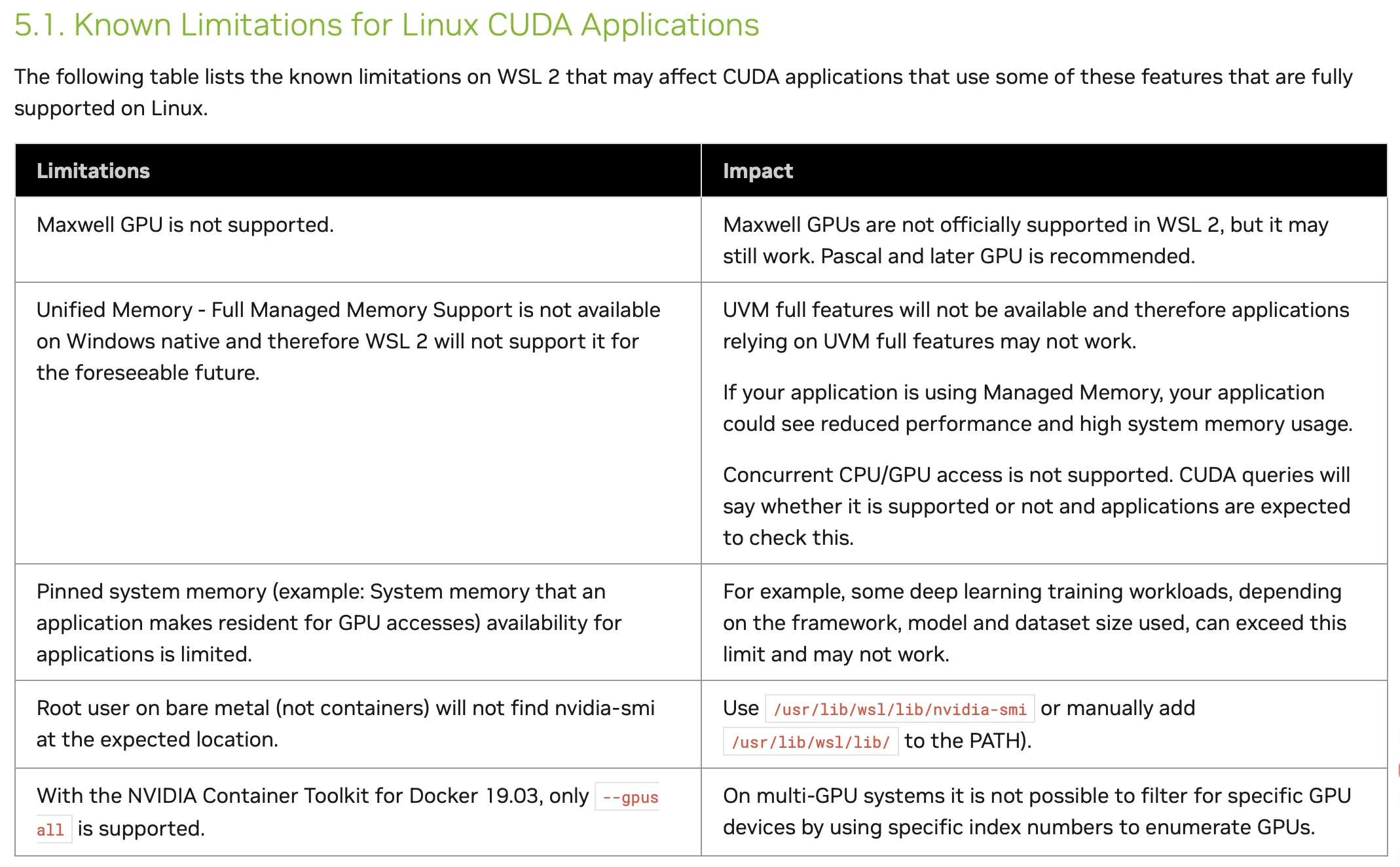Click the Unified Memory limitation cell text
1400x867 pixels.
348,341
